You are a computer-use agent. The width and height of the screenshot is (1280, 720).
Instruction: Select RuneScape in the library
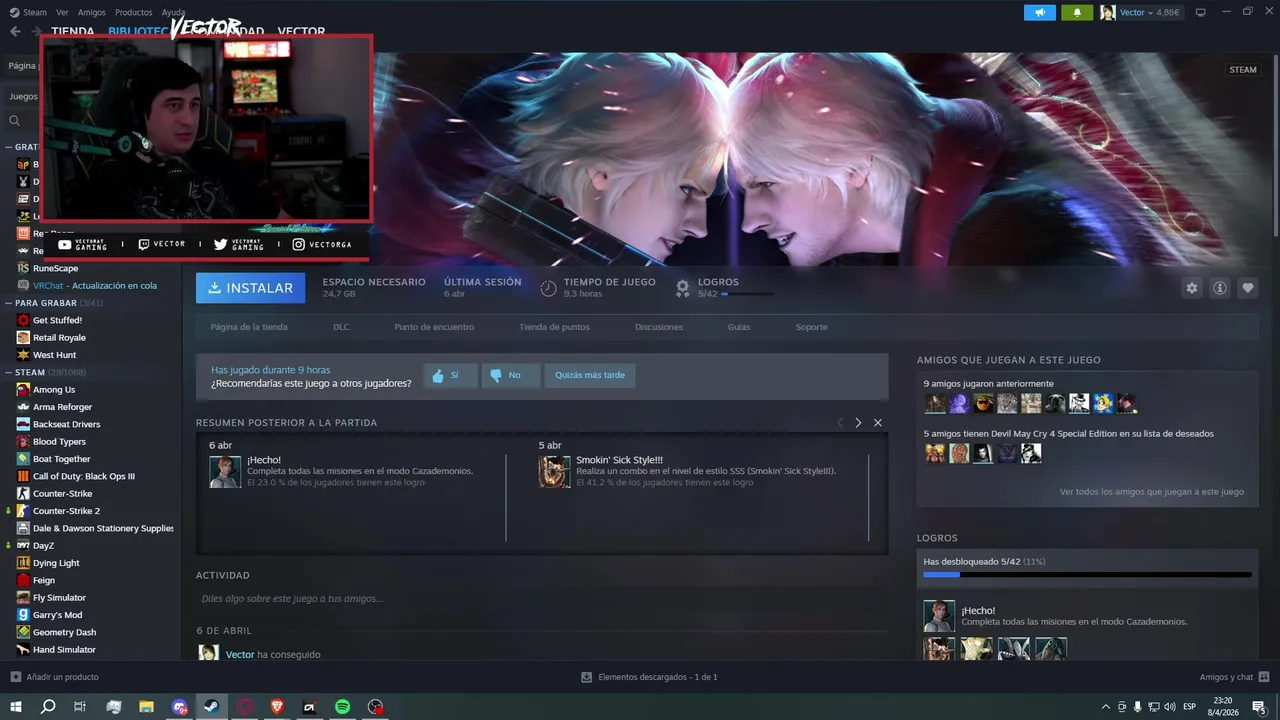tap(55, 268)
